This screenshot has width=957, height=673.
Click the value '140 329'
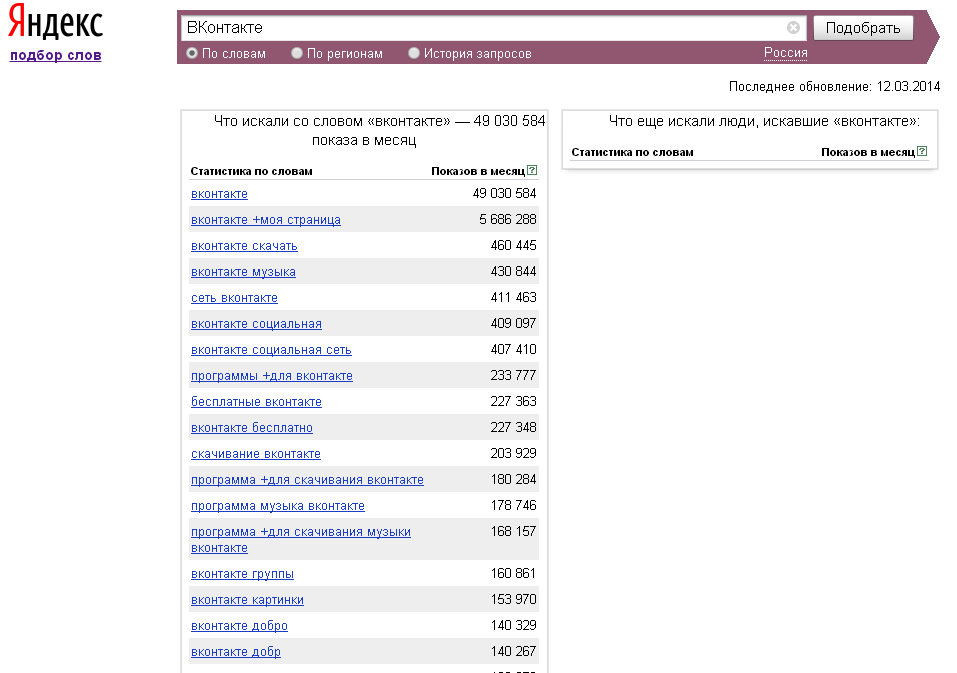(513, 625)
